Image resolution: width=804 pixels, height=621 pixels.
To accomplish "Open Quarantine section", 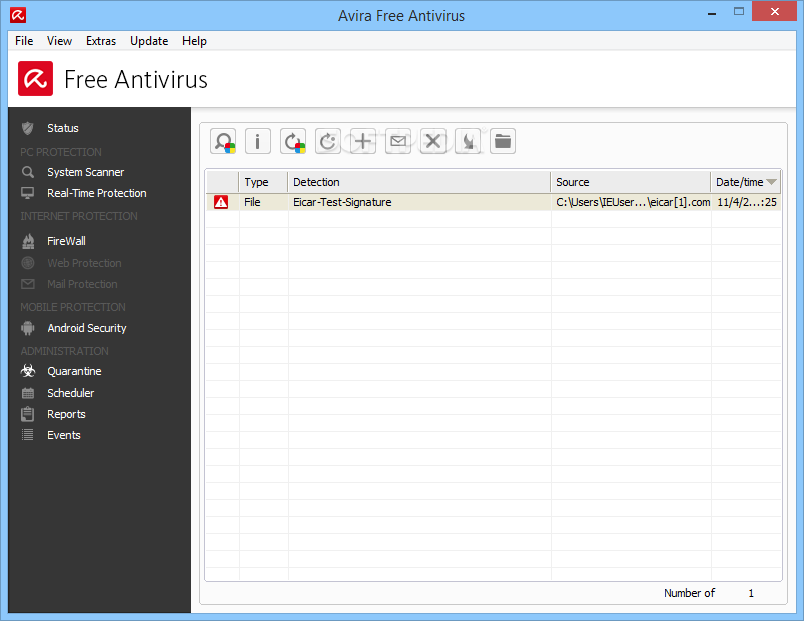I will click(74, 371).
